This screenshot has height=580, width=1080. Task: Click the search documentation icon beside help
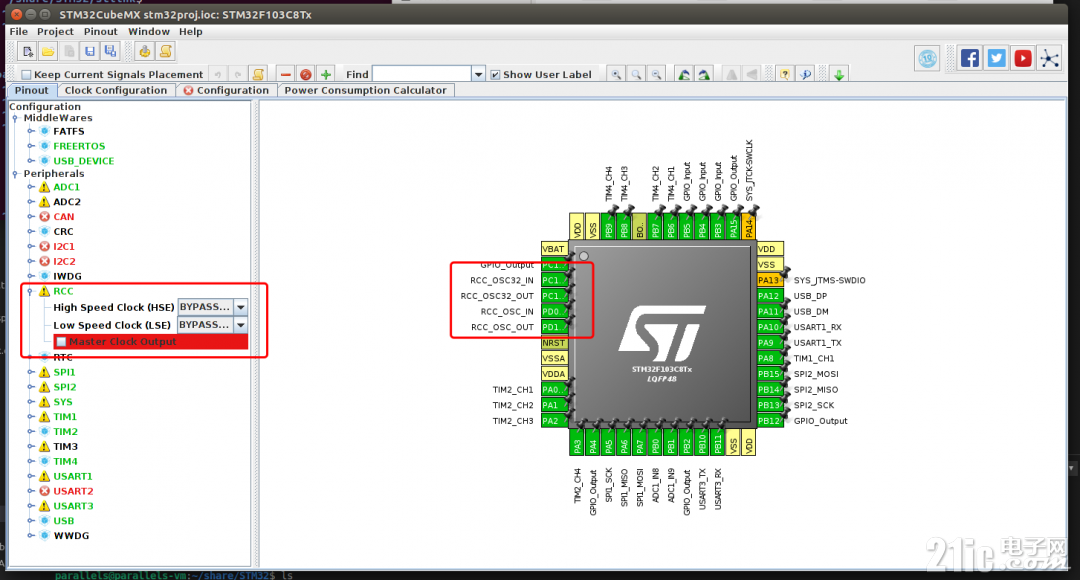click(805, 74)
